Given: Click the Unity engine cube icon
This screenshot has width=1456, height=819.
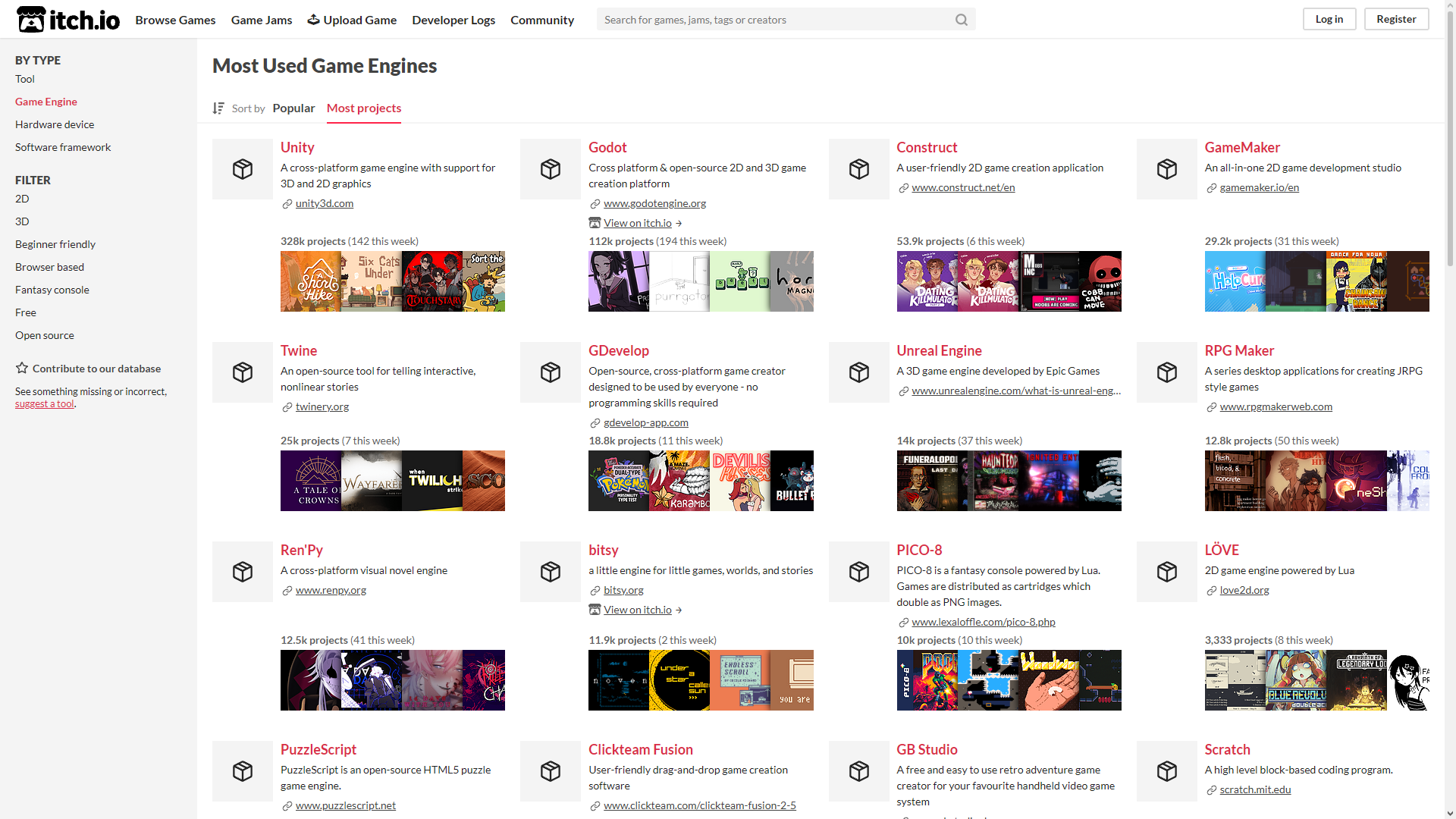Looking at the screenshot, I should [243, 169].
